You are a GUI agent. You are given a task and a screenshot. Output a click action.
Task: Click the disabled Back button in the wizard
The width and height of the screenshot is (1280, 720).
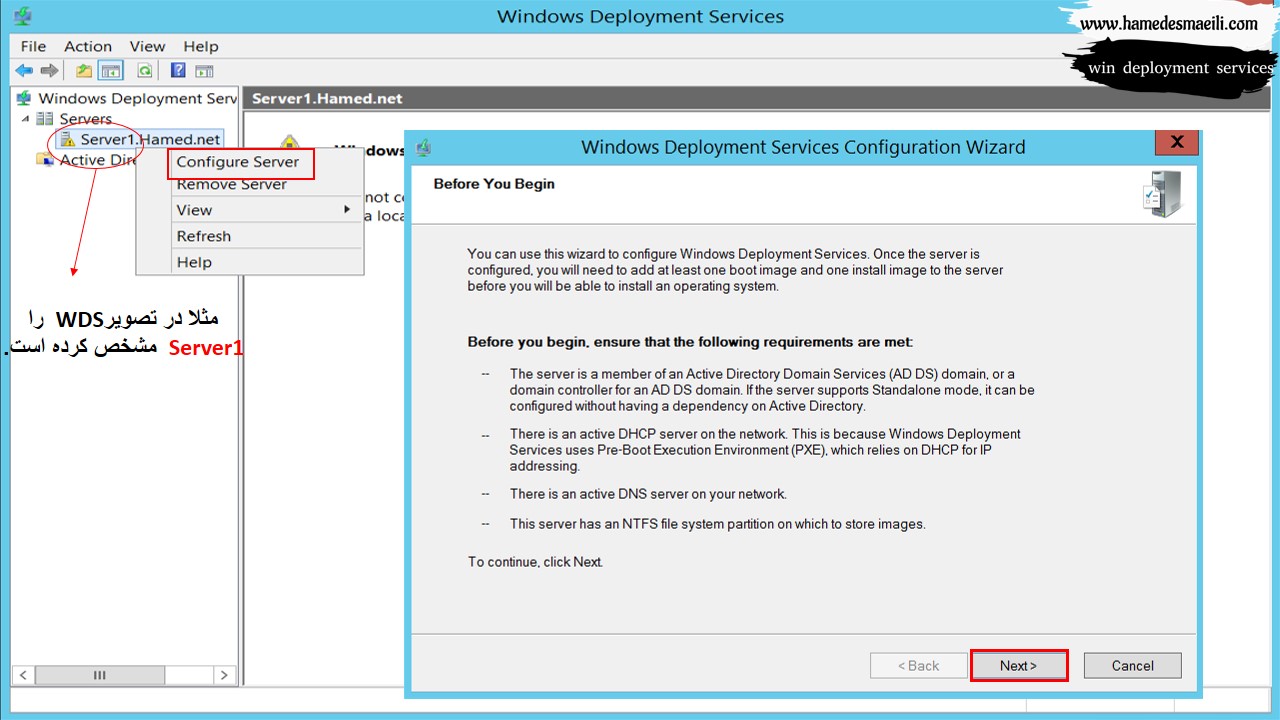[918, 666]
